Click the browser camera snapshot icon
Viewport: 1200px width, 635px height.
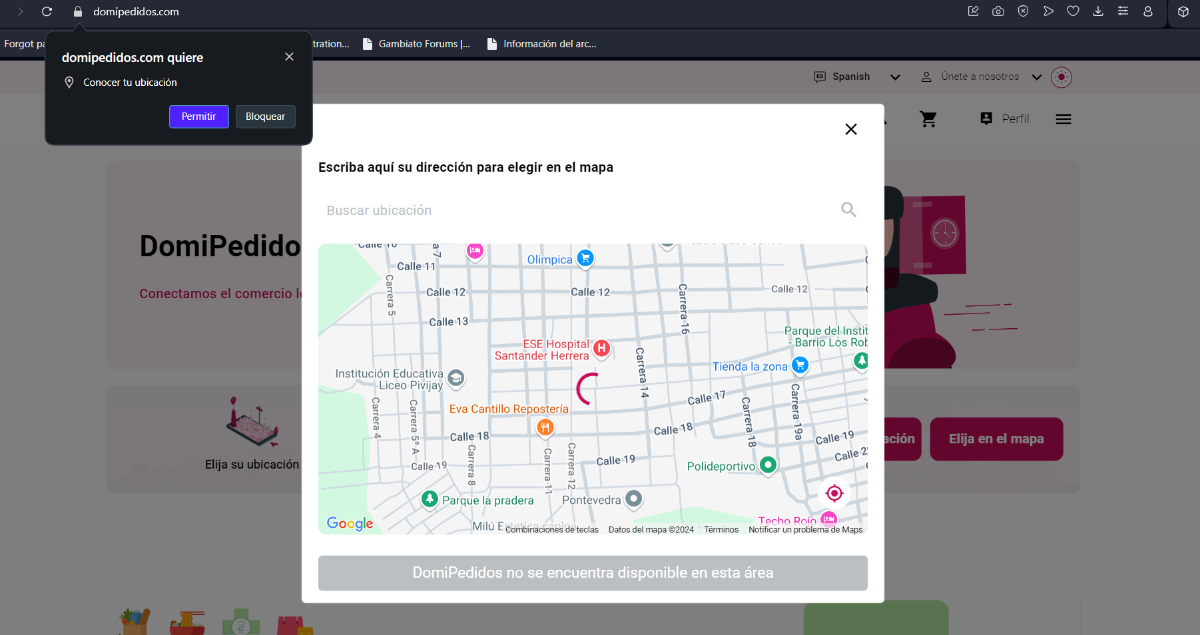coord(998,12)
